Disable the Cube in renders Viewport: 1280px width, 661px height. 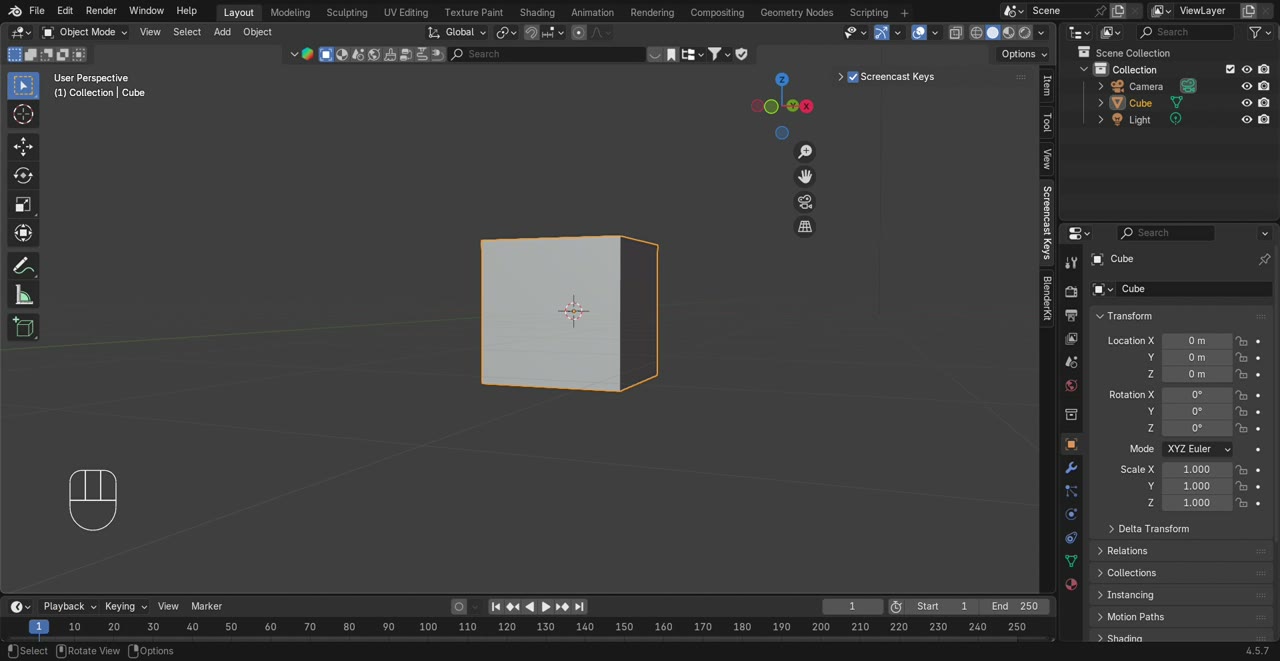(x=1264, y=103)
